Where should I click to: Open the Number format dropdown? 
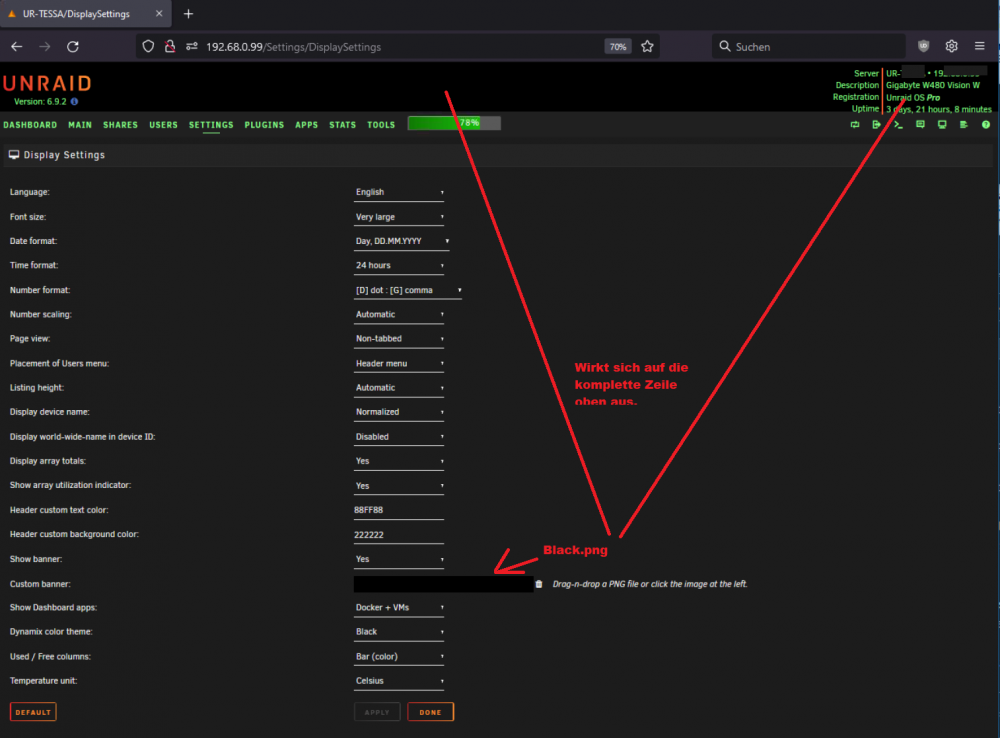(x=408, y=290)
